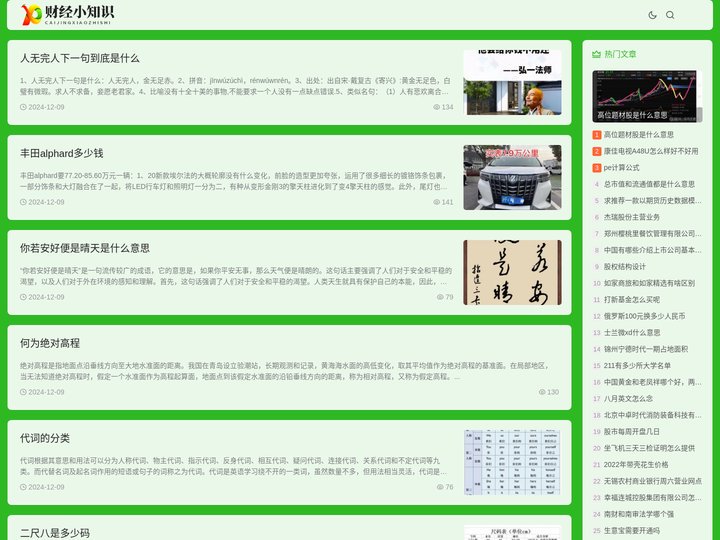Open article 人无完人下一句到底是什么
Image resolution: width=720 pixels, height=540 pixels.
point(79,58)
